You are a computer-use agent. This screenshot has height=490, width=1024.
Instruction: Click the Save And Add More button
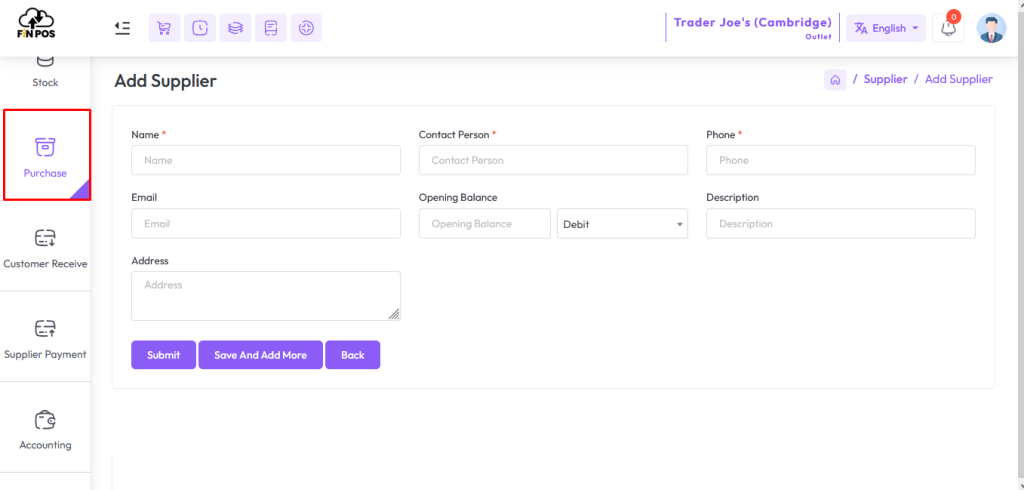coord(261,355)
